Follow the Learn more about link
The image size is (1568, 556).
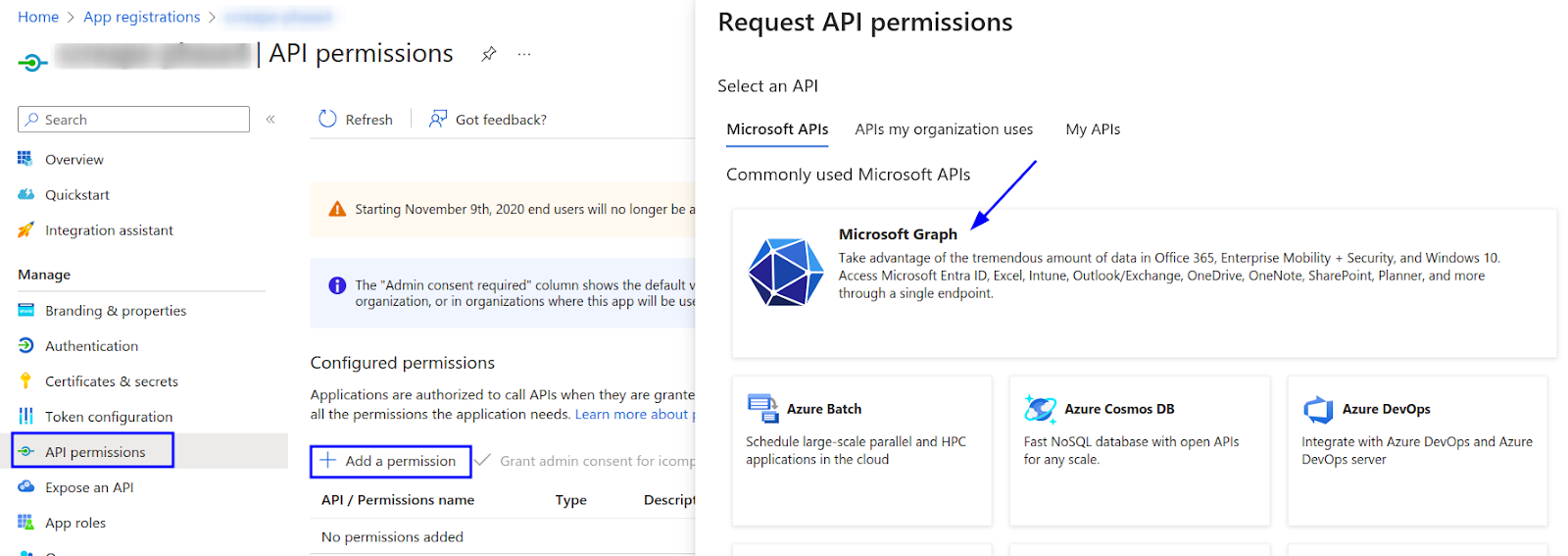coord(634,414)
